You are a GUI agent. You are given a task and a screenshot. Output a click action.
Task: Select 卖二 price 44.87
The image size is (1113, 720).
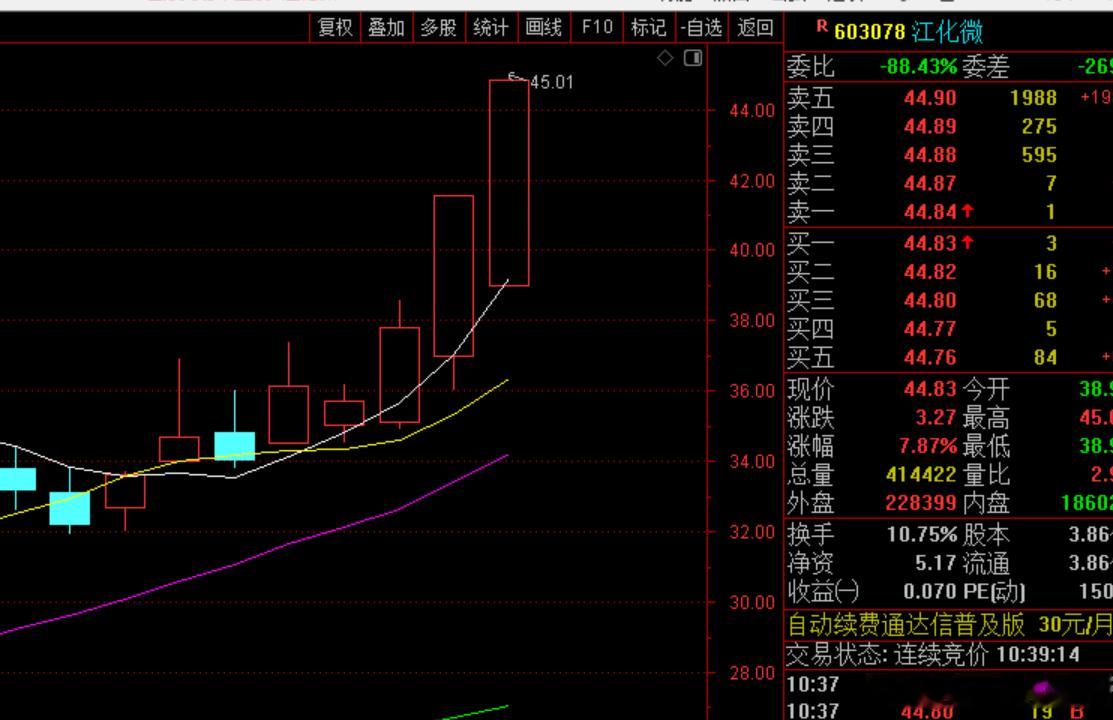tap(930, 183)
